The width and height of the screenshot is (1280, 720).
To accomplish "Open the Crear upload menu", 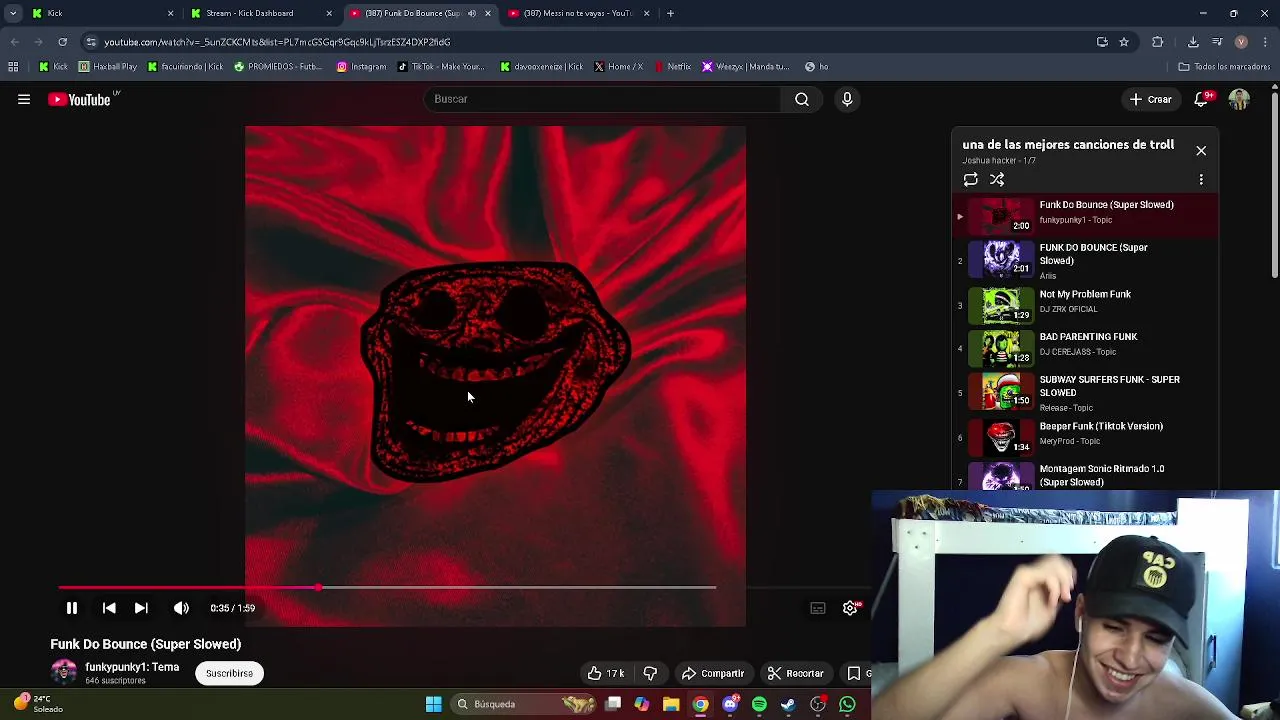I will (1151, 99).
